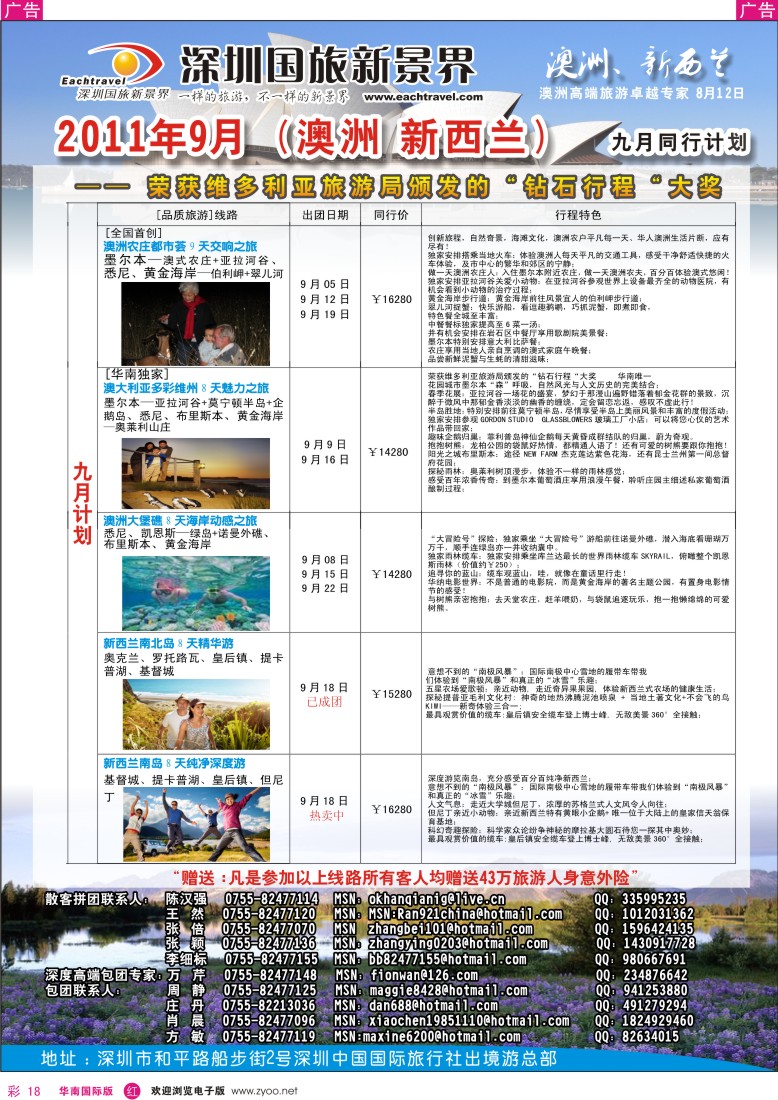Click MSN address maxine6200@hotmail.com
The height and width of the screenshot is (1100, 778).
click(x=441, y=1036)
